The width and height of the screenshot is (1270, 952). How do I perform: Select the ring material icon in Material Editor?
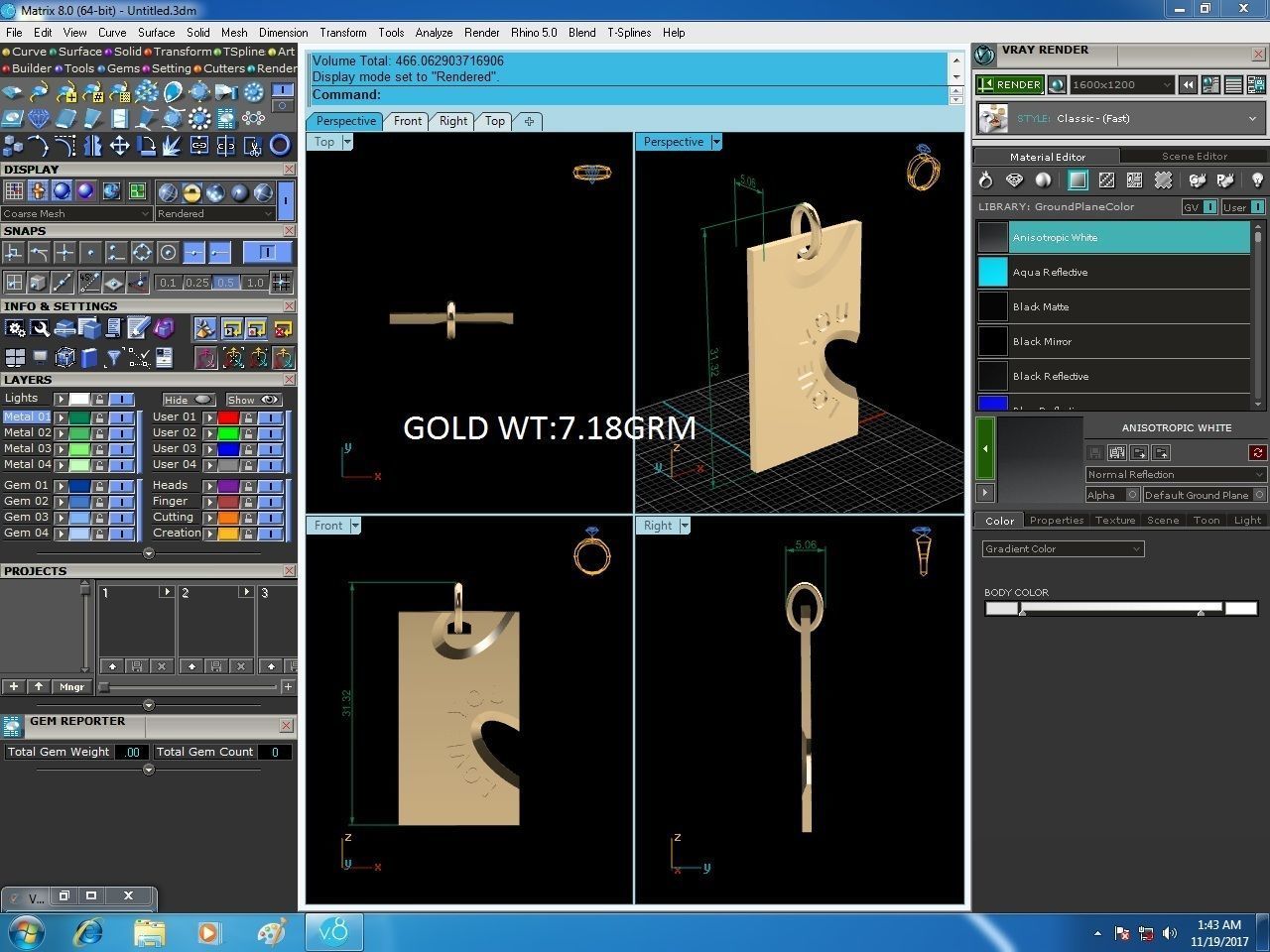tap(985, 179)
